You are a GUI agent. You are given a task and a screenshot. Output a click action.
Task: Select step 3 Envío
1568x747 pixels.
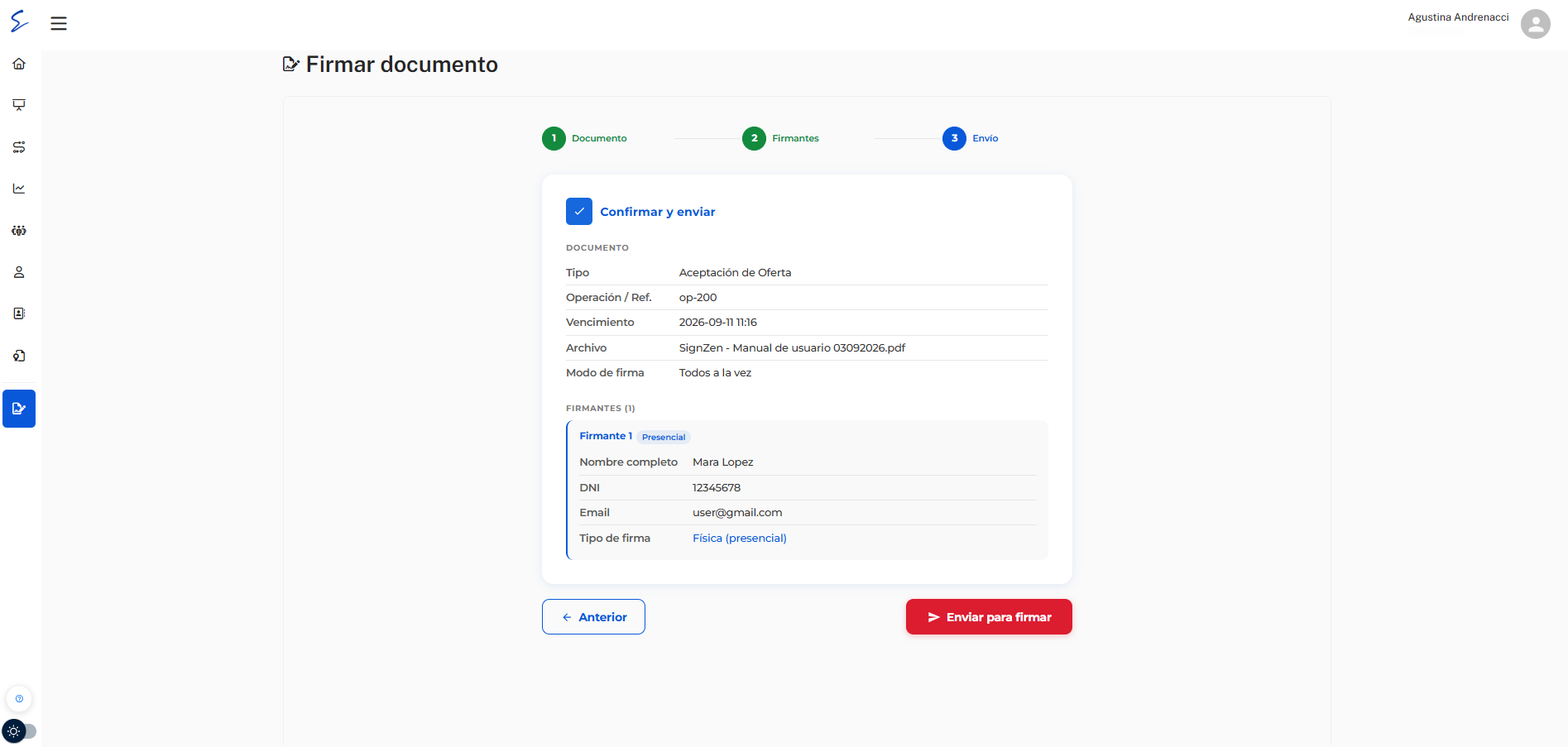click(970, 138)
